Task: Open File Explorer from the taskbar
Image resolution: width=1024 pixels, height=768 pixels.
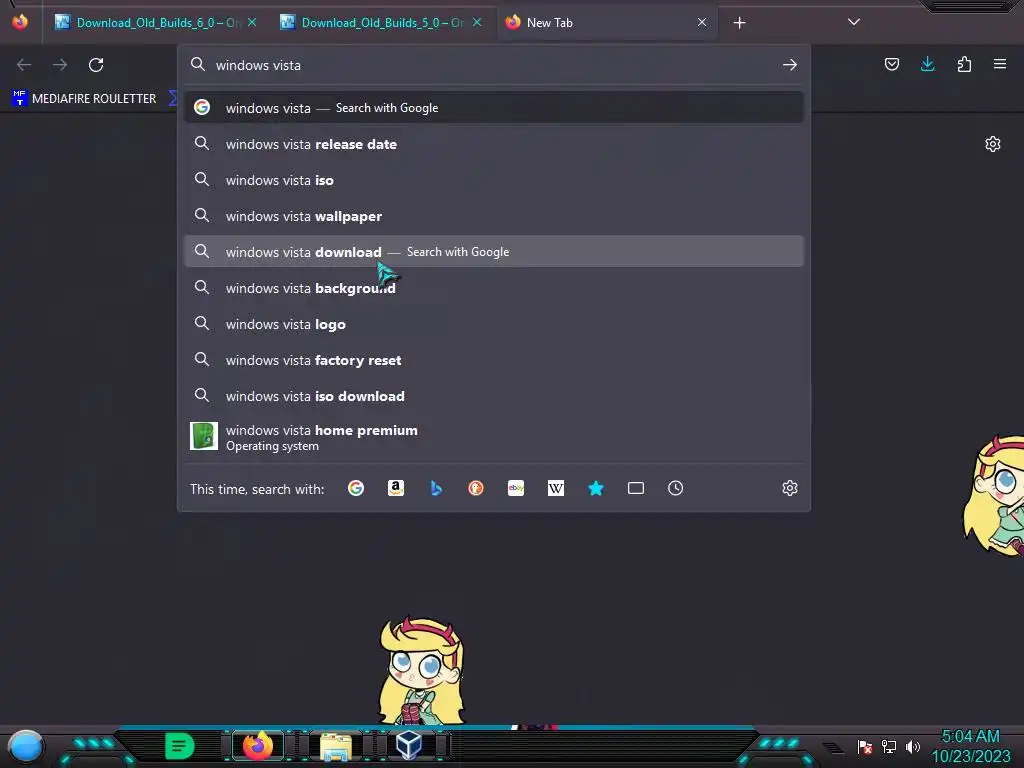Action: tap(336, 747)
